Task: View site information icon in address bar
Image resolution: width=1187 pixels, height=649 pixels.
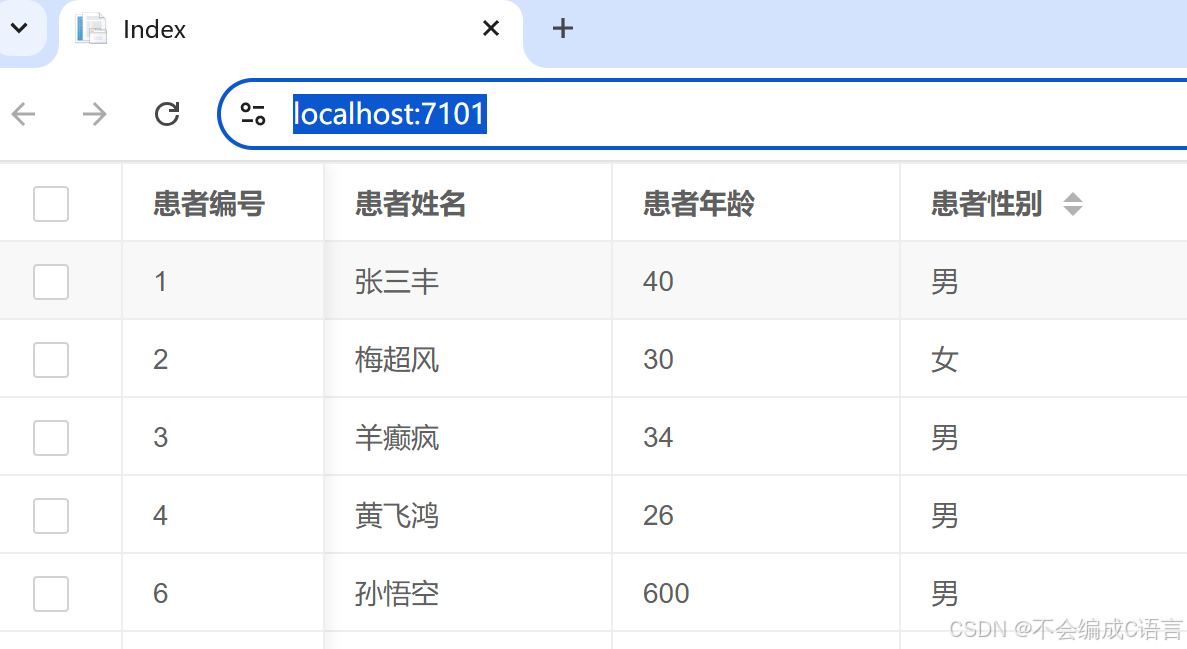Action: pyautogui.click(x=253, y=114)
